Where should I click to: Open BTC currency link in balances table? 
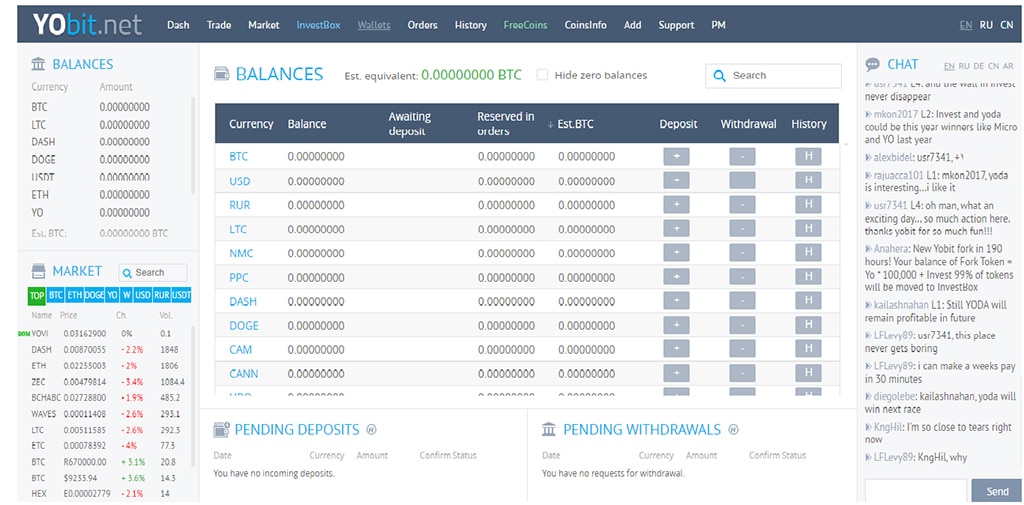pos(238,157)
